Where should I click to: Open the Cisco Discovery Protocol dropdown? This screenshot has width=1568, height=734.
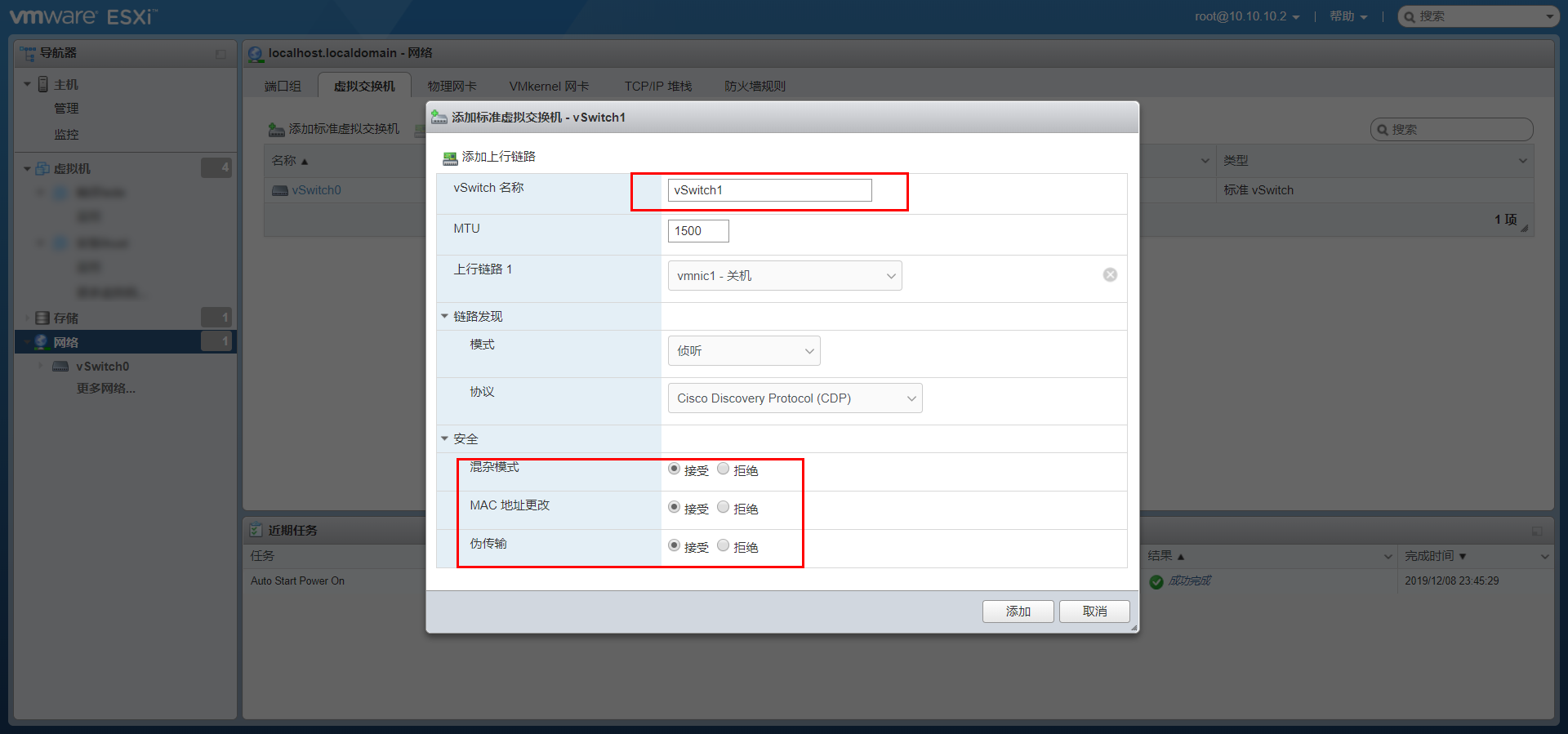pos(795,398)
